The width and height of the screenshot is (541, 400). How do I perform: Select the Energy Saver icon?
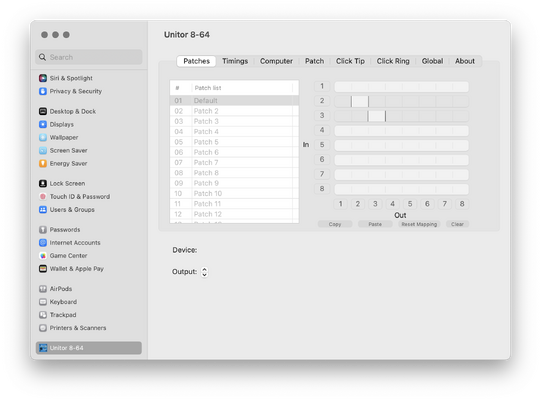click(x=43, y=164)
